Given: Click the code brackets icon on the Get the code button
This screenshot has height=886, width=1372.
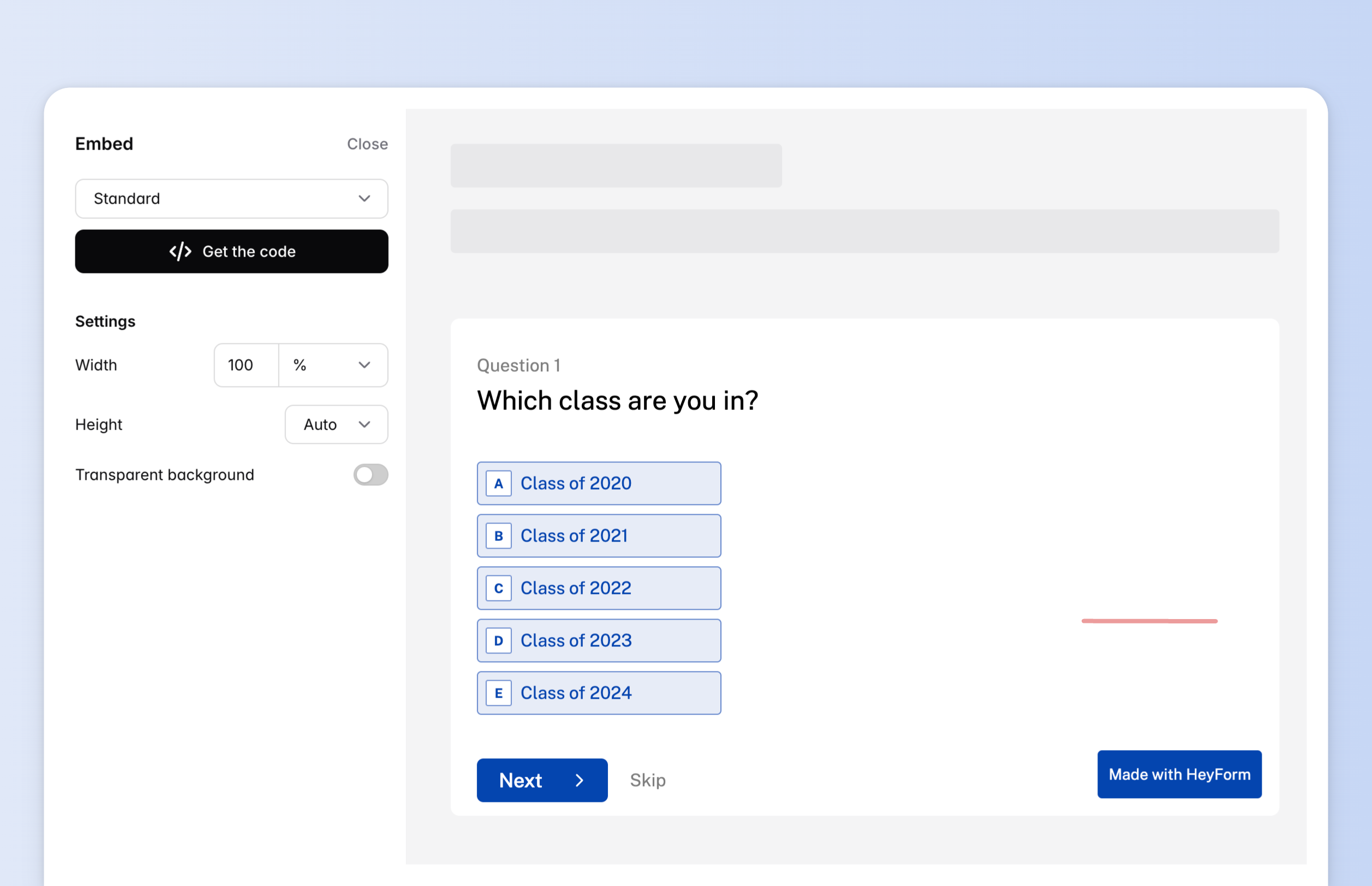Looking at the screenshot, I should point(180,252).
